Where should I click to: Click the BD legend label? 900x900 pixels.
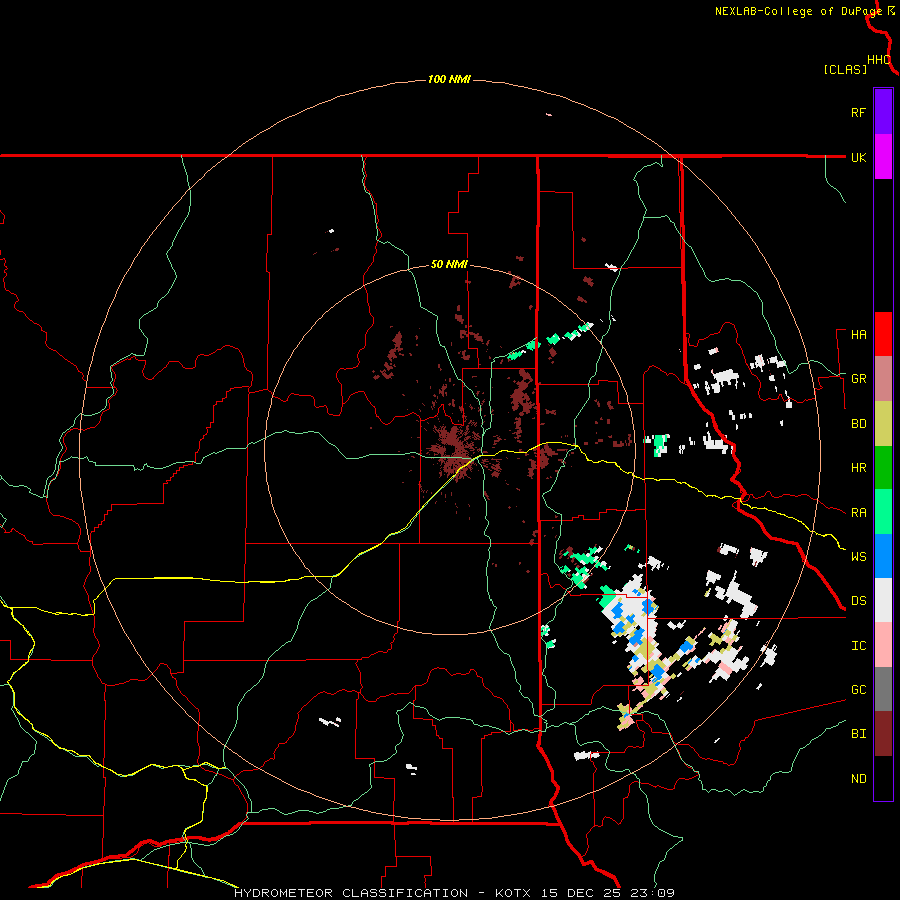click(x=858, y=424)
